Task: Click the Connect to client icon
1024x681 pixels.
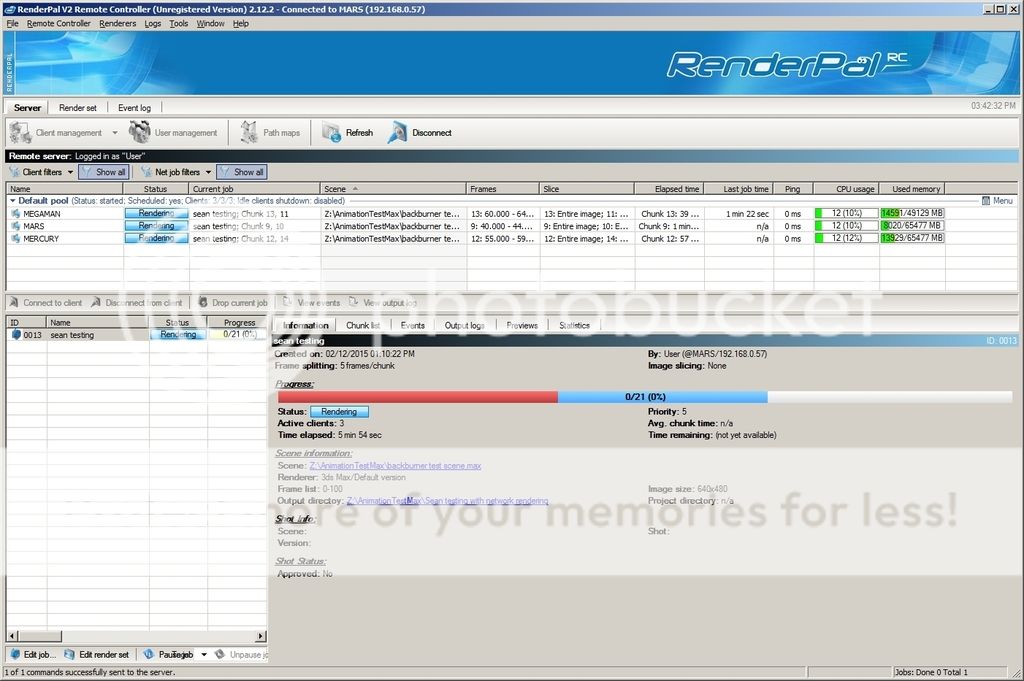Action: pyautogui.click(x=14, y=302)
